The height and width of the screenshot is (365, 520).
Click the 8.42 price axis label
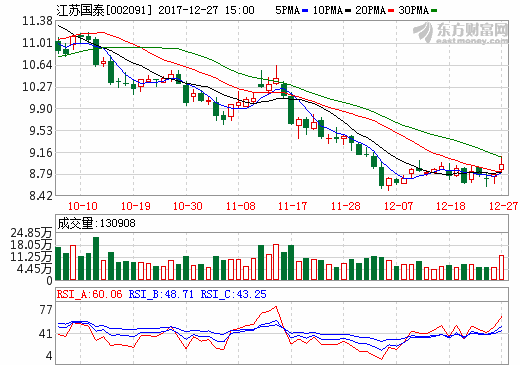pos(41,195)
